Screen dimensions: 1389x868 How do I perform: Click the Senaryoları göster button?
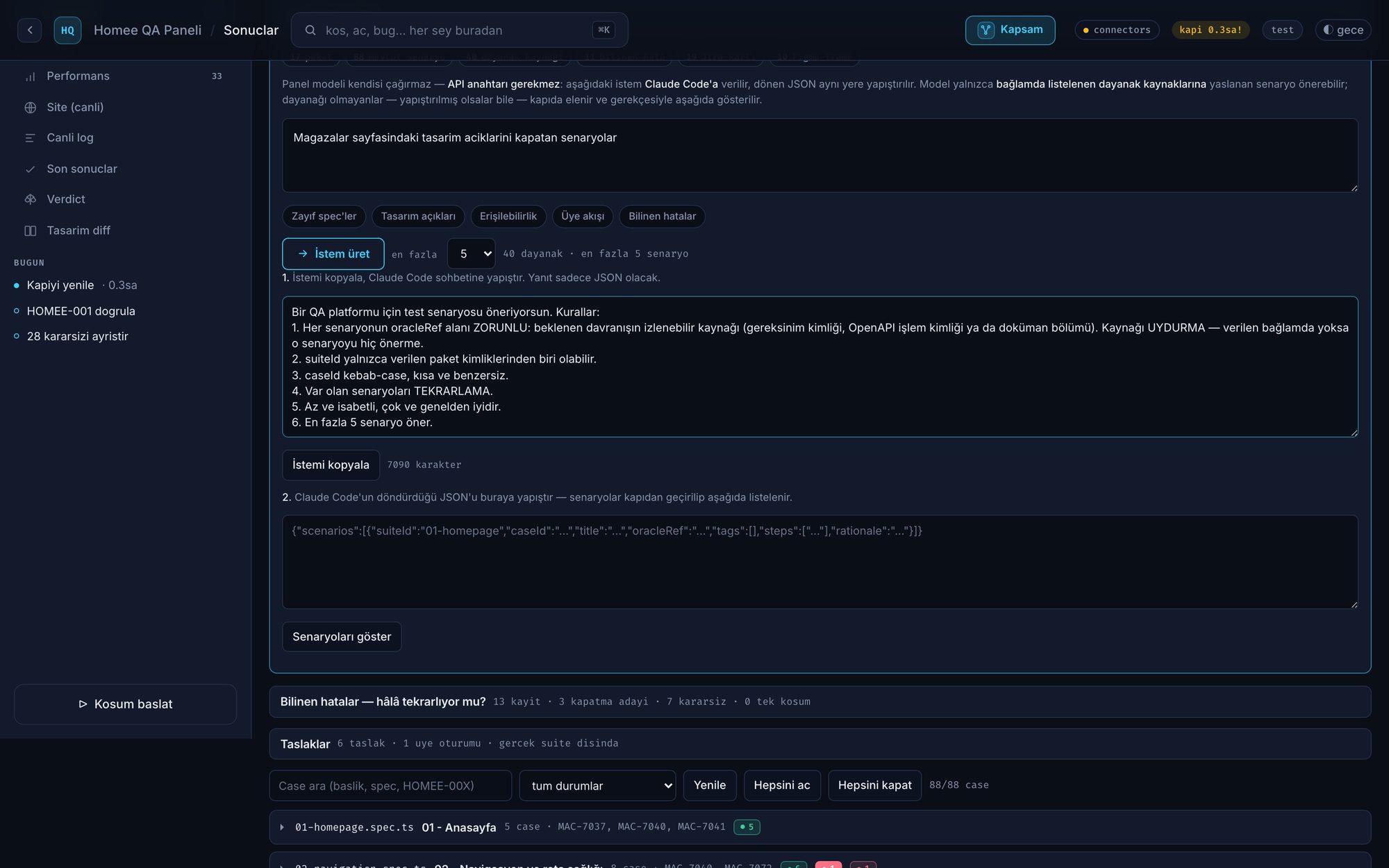(x=342, y=637)
